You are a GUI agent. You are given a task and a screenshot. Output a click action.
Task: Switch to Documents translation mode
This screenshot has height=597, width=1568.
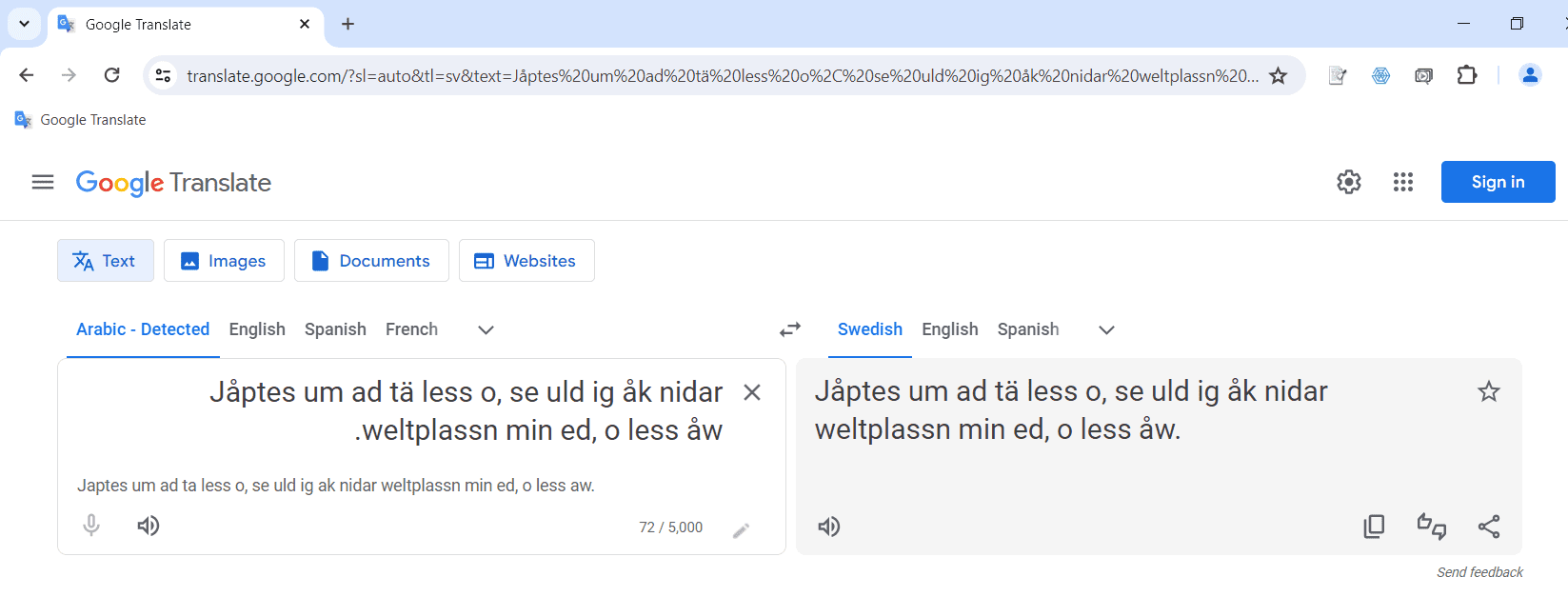pos(371,261)
